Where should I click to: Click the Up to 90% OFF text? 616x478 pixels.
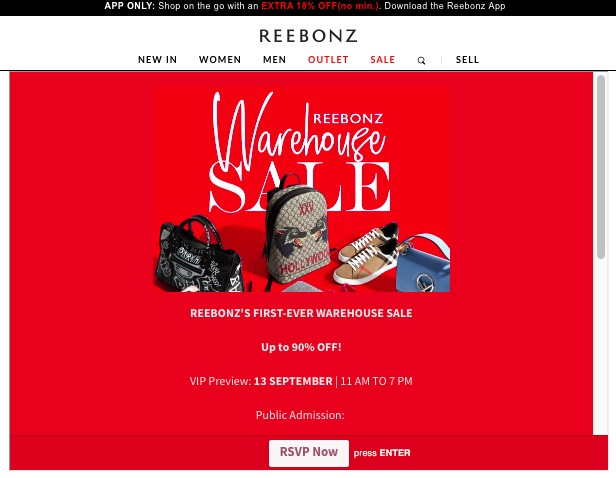(301, 347)
